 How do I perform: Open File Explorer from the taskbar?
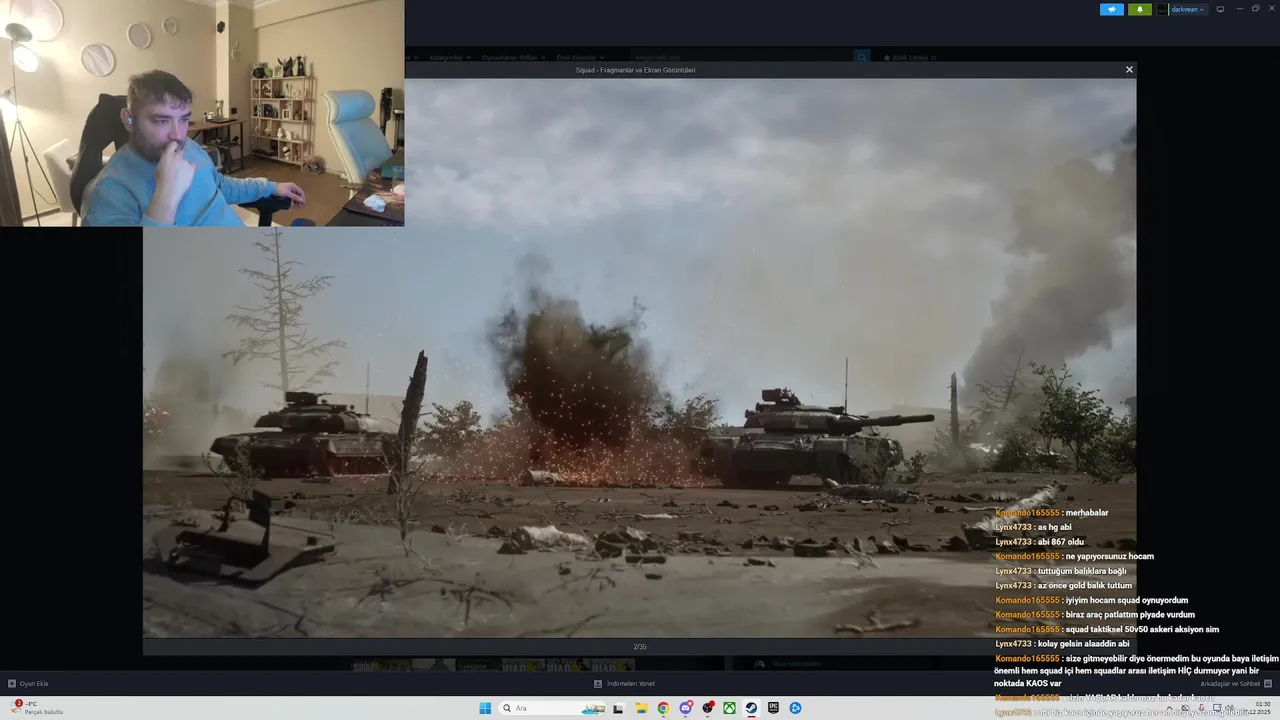641,708
